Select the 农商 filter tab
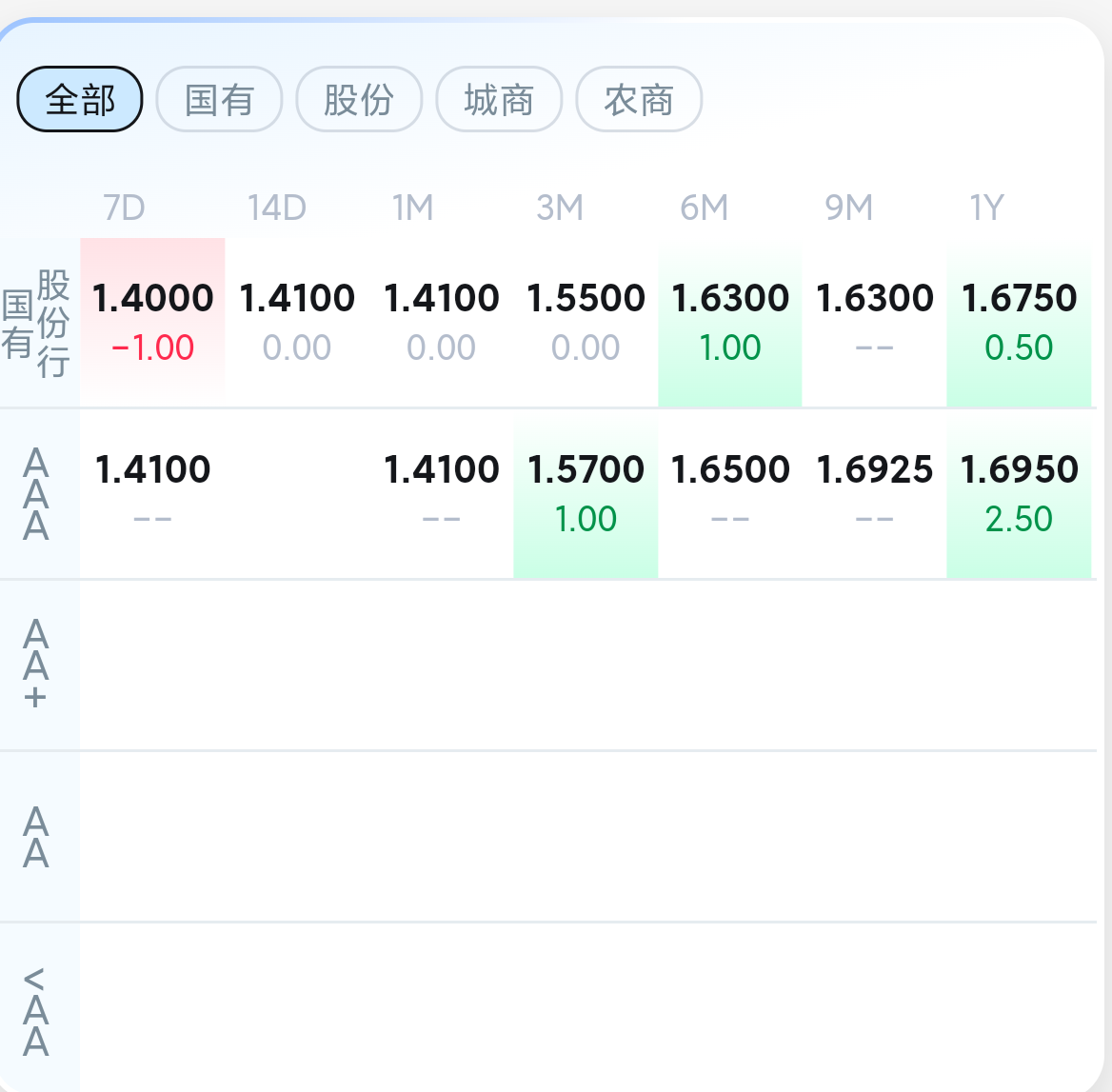1112x1092 pixels. coord(639,99)
